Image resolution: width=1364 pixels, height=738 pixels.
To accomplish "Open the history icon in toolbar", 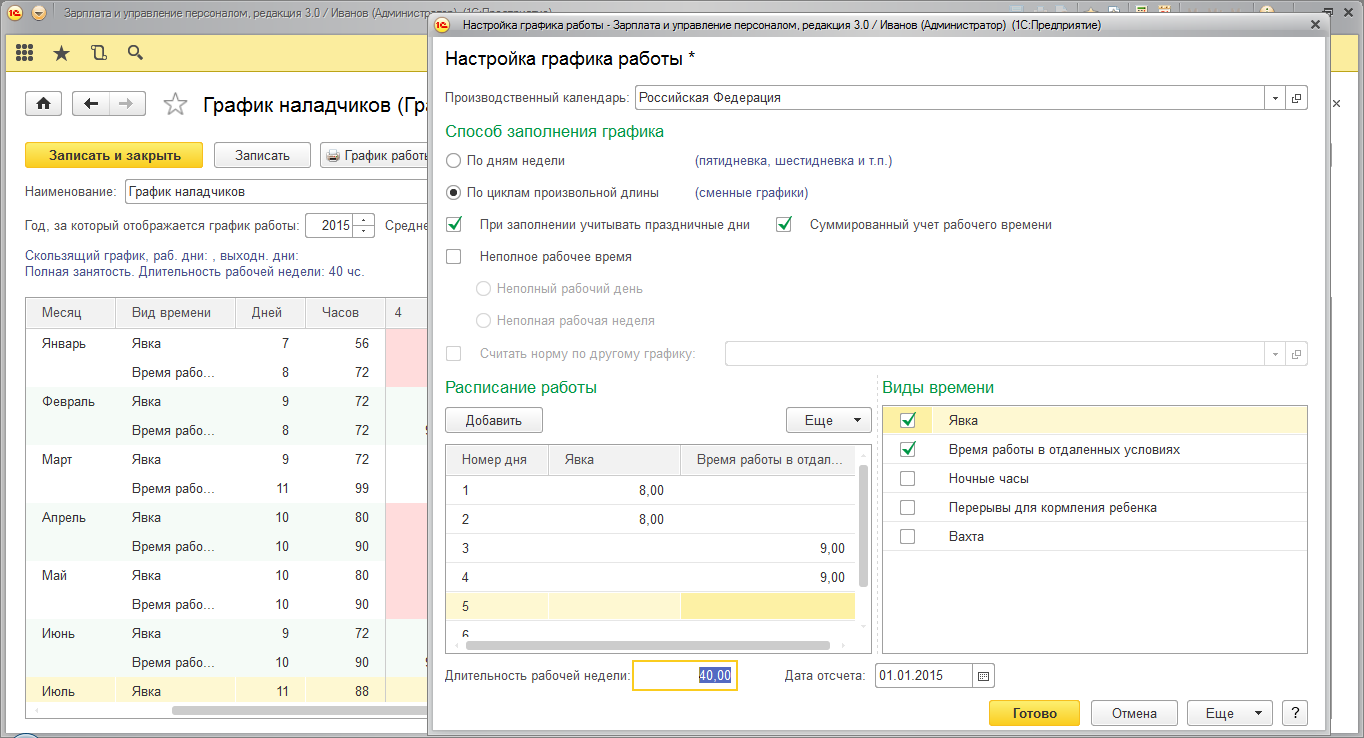I will pyautogui.click(x=98, y=53).
